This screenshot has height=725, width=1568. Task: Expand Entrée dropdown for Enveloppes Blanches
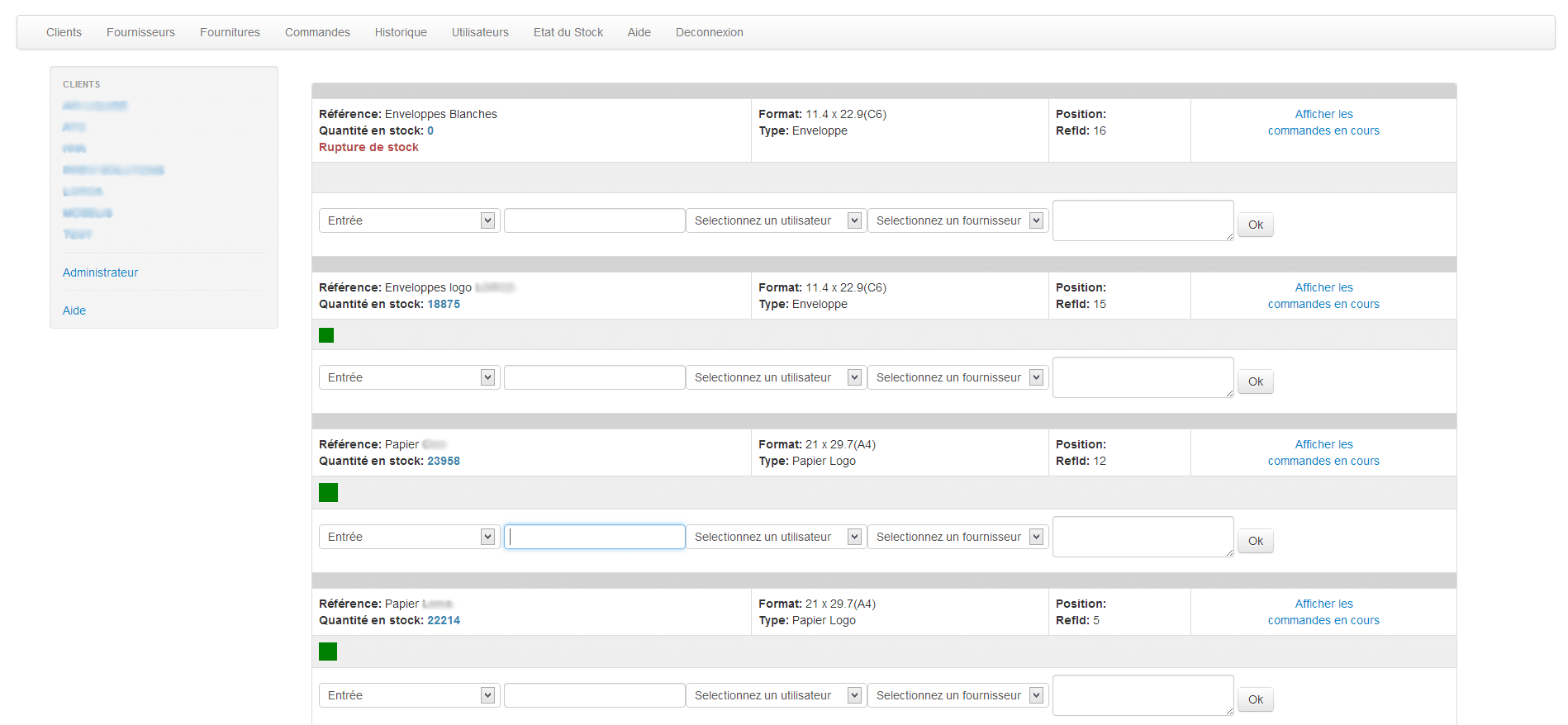coord(409,220)
